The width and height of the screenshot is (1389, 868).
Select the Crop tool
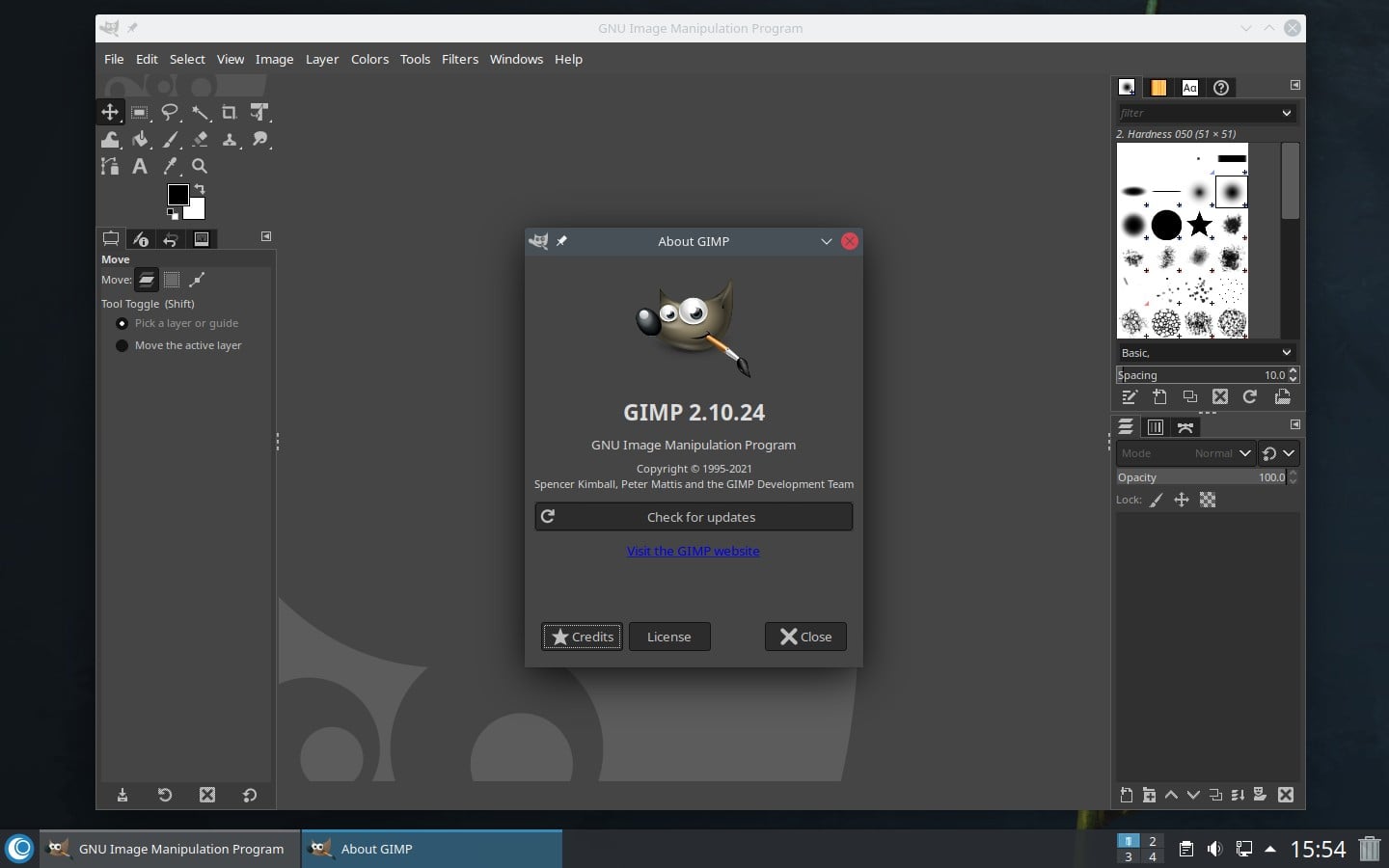point(230,112)
